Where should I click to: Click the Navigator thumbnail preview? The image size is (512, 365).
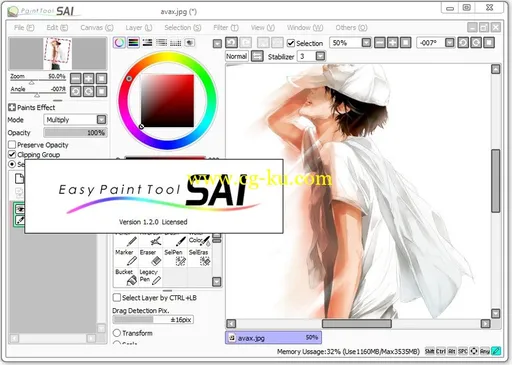58,54
